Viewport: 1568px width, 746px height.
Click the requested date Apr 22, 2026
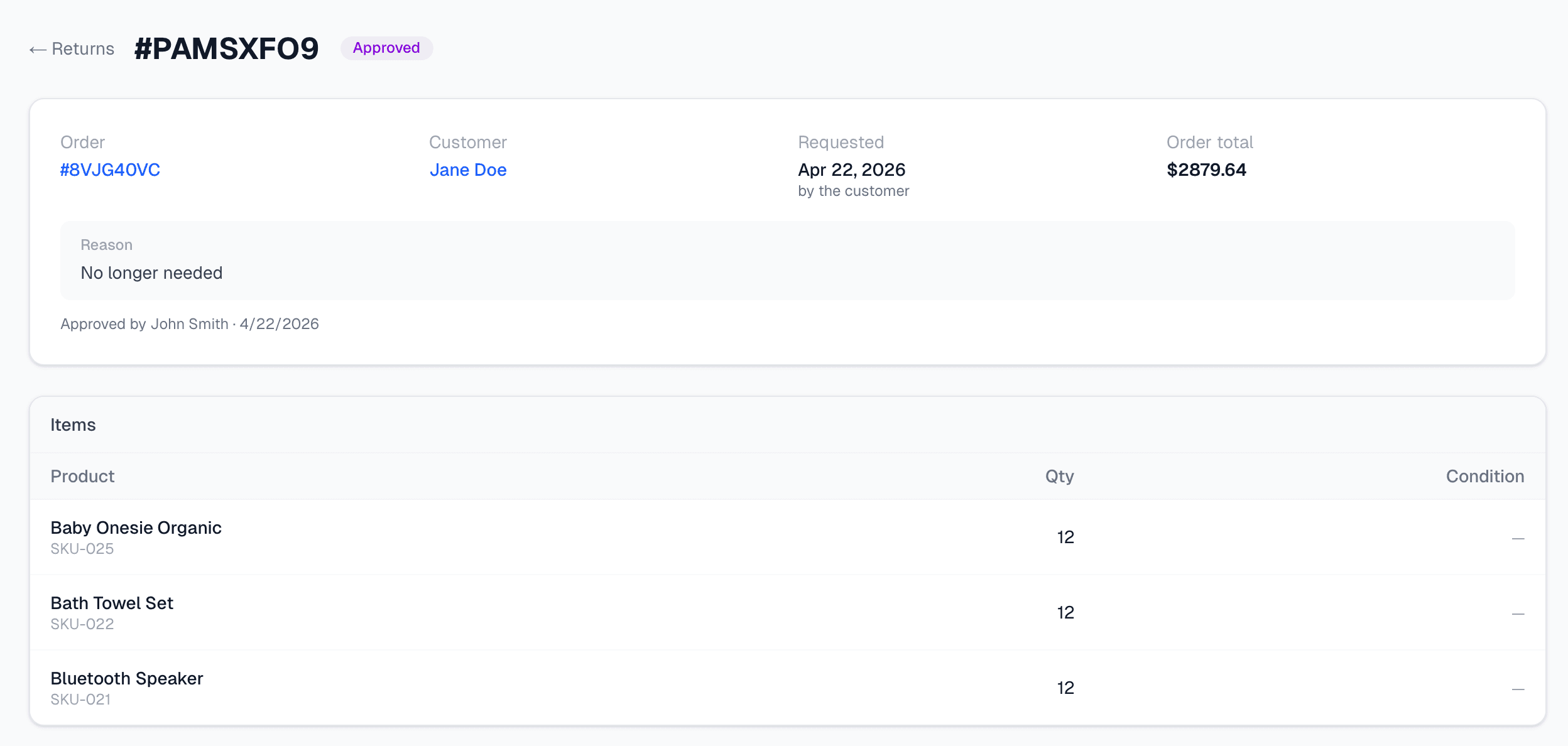click(x=851, y=170)
